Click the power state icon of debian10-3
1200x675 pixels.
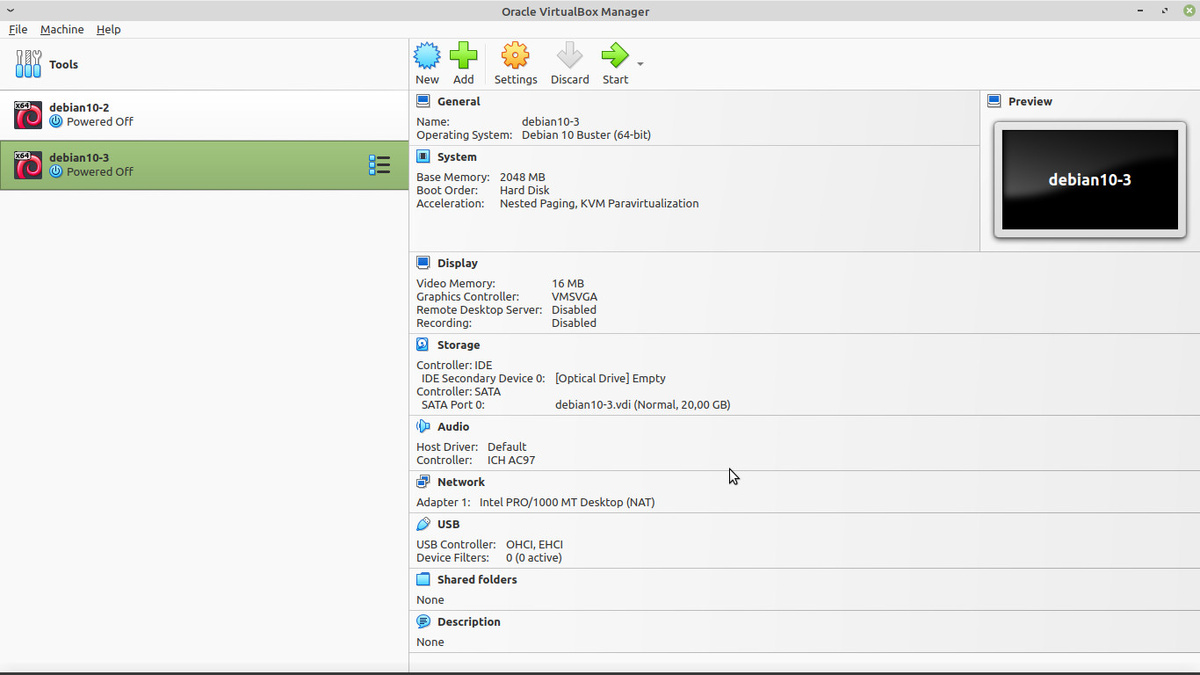coord(56,172)
